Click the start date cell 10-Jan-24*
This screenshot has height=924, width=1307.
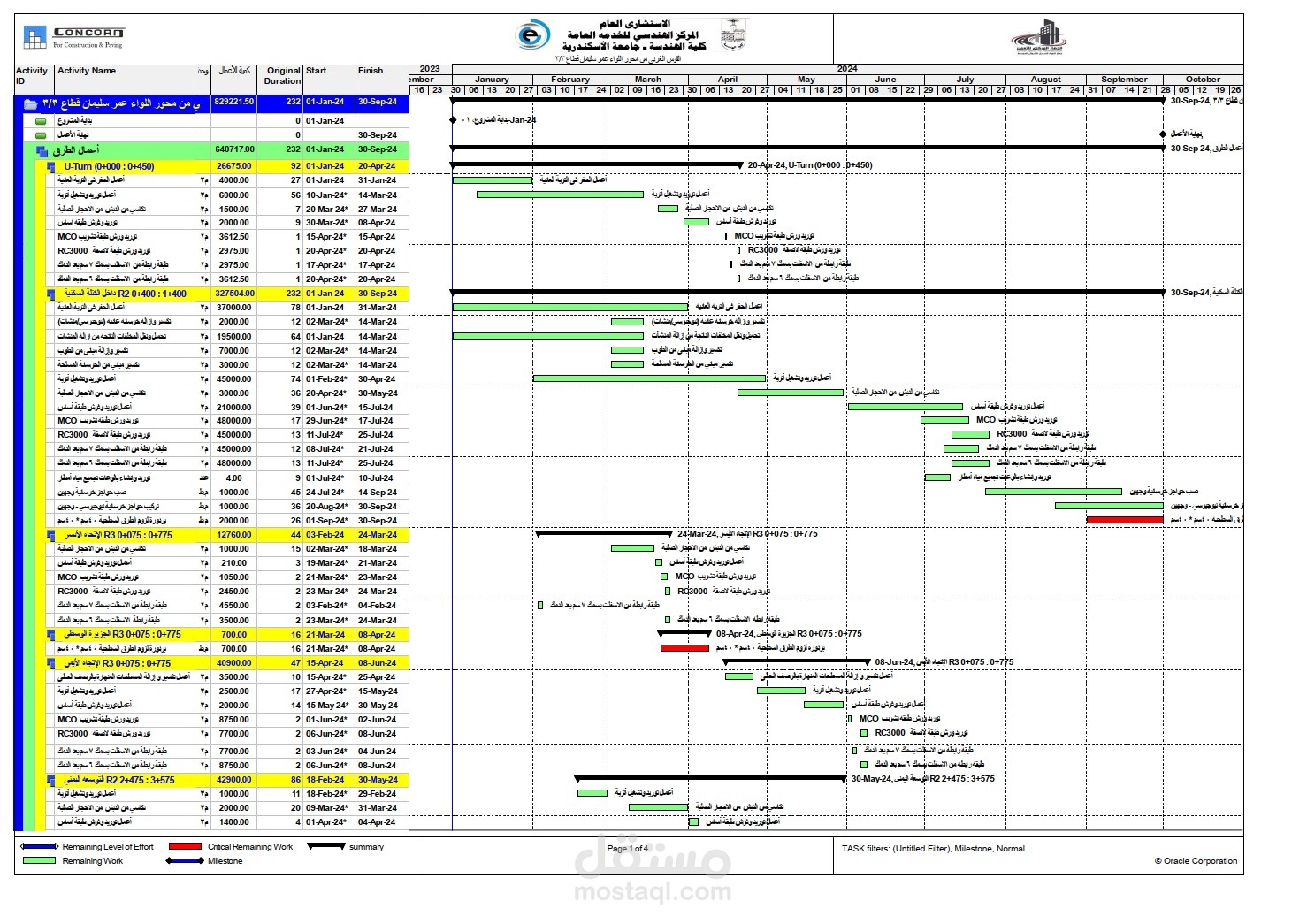327,195
